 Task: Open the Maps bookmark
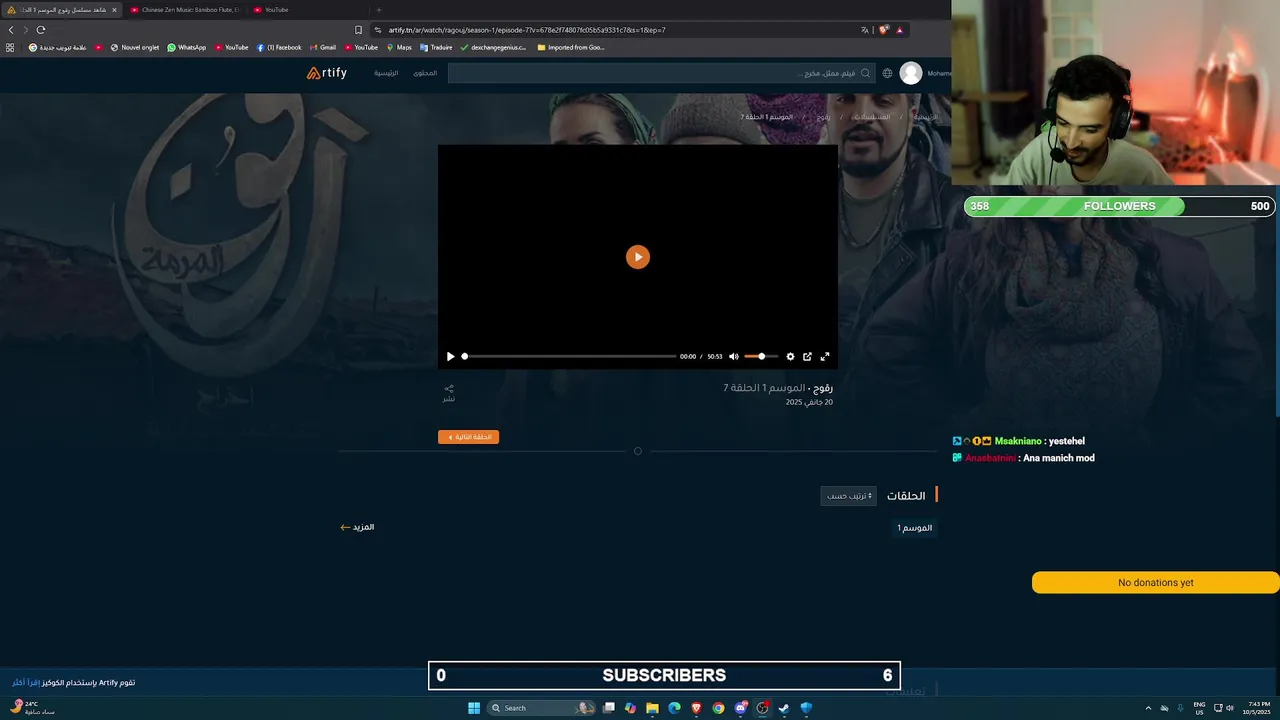[x=399, y=47]
